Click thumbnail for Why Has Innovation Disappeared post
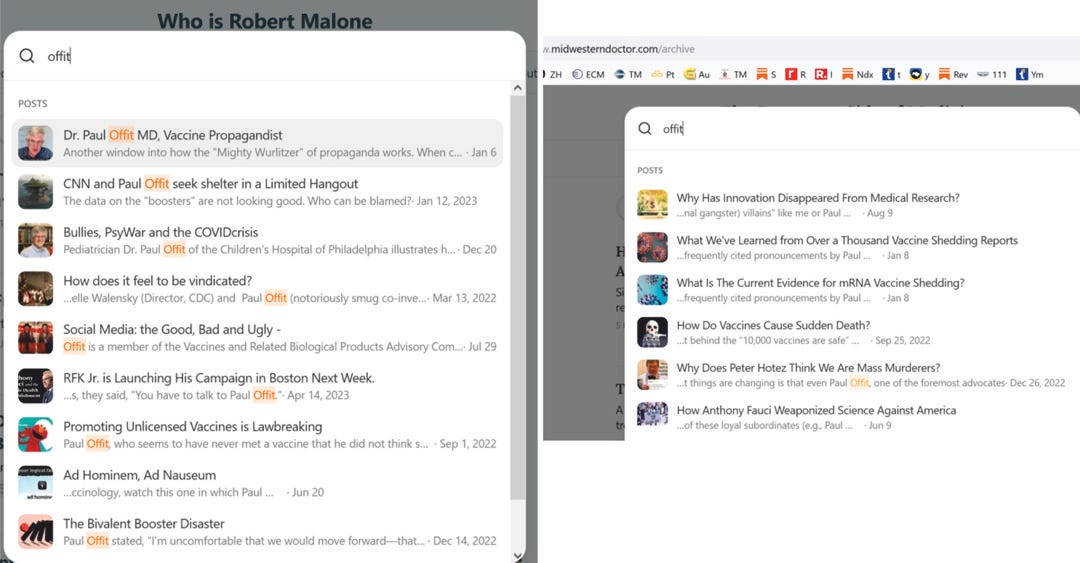 coord(652,205)
